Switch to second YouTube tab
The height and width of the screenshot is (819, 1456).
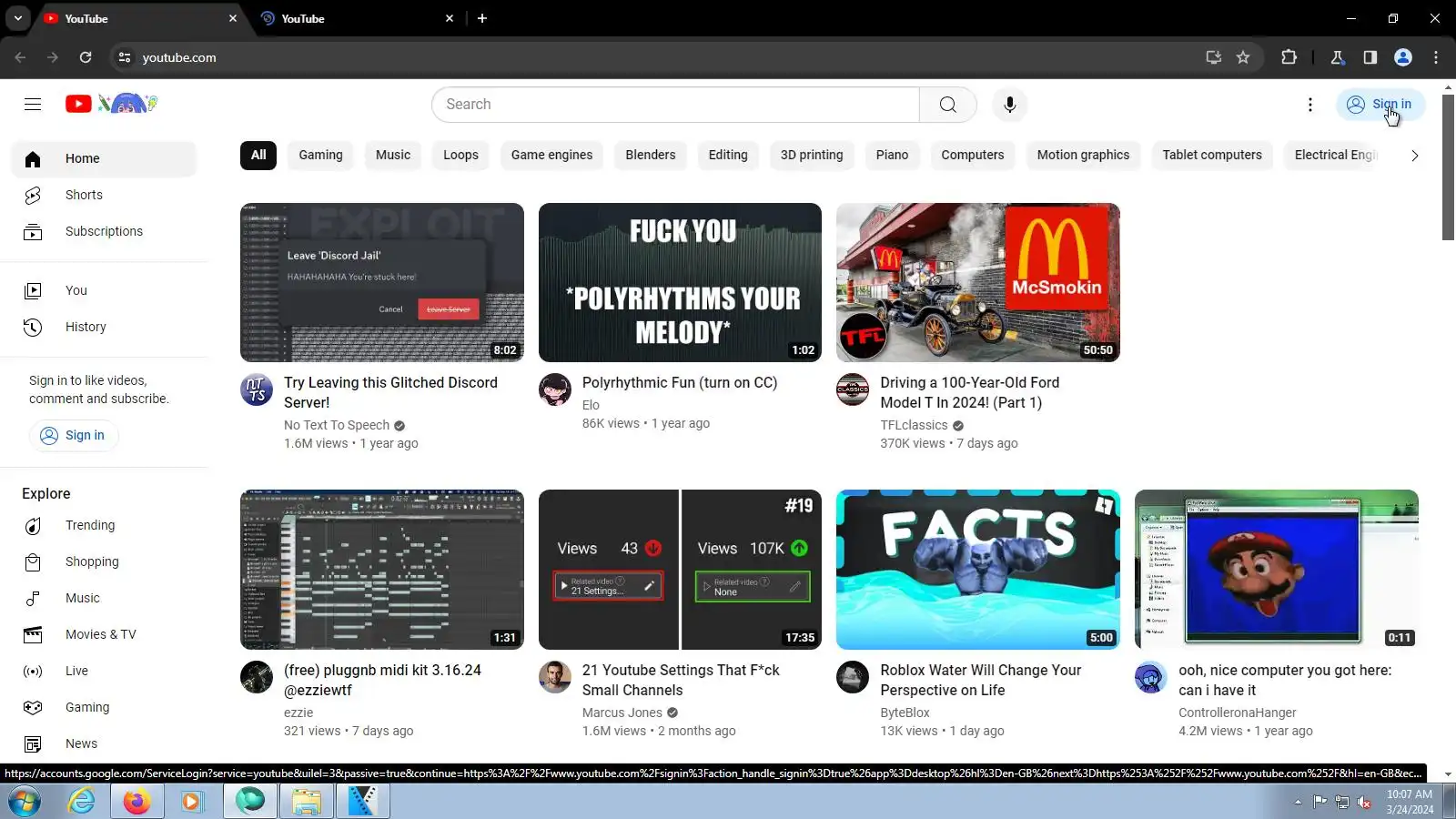(x=357, y=18)
